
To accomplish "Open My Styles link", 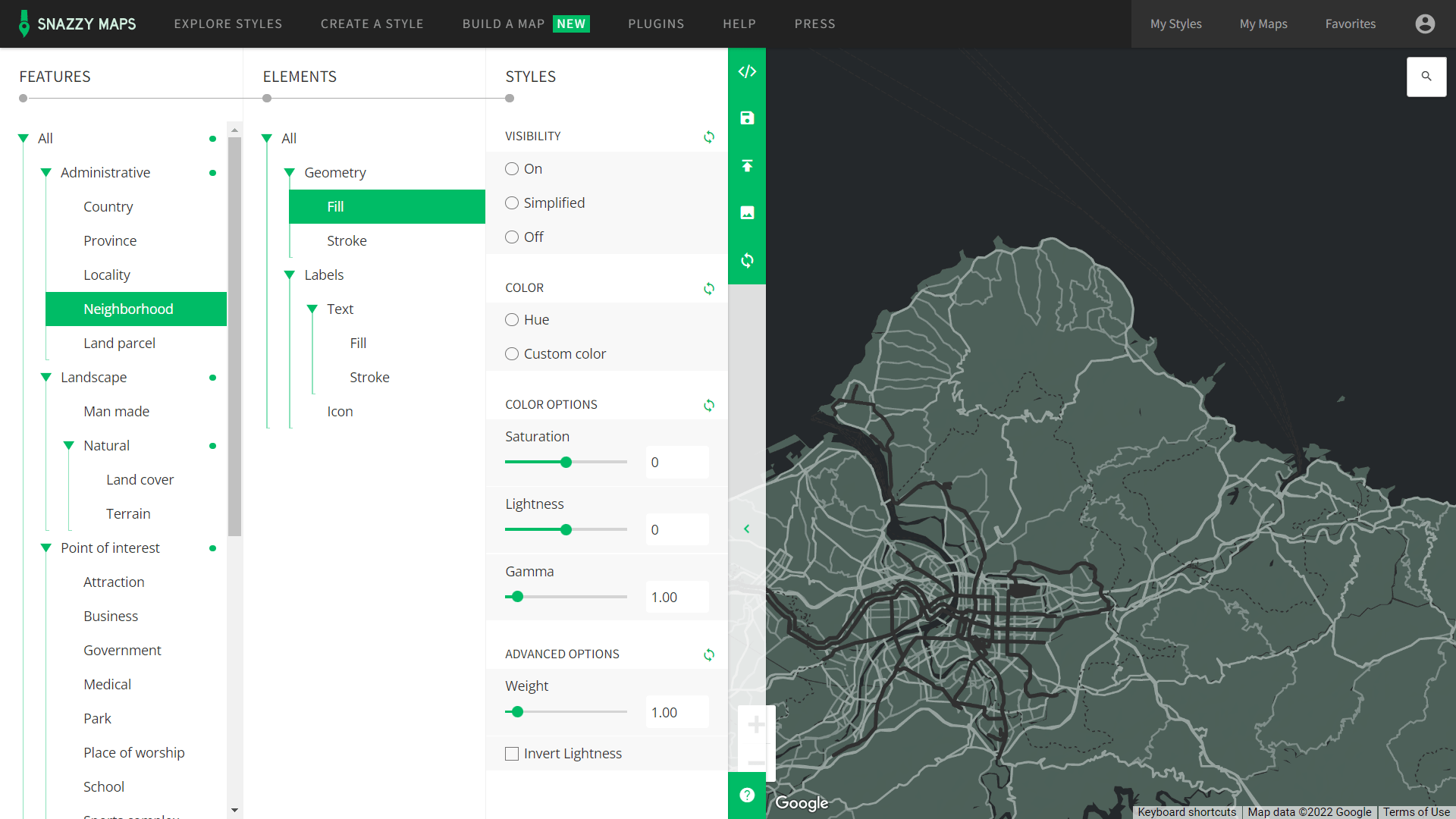I will tap(1176, 24).
